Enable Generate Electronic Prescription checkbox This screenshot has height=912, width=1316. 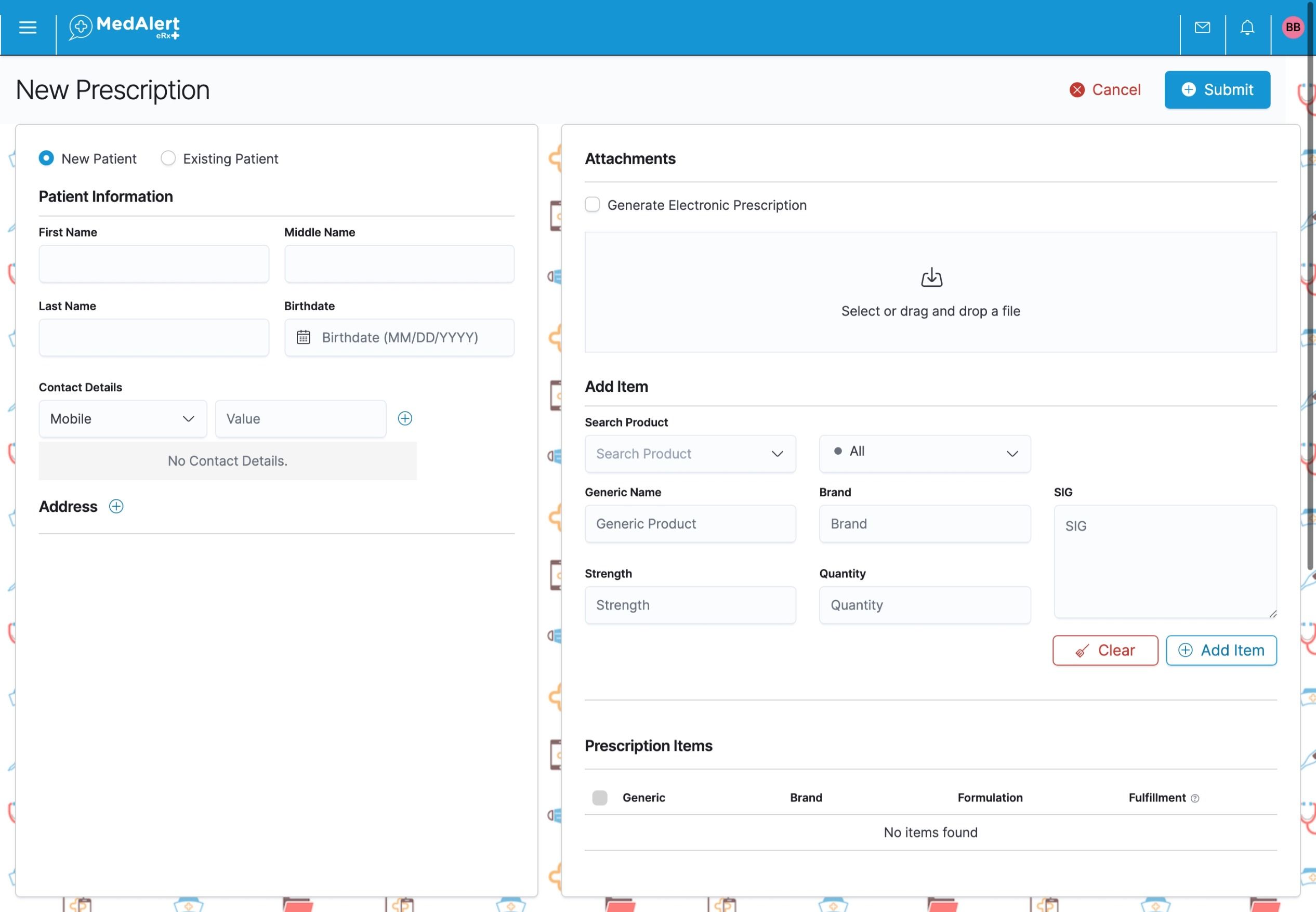tap(592, 205)
